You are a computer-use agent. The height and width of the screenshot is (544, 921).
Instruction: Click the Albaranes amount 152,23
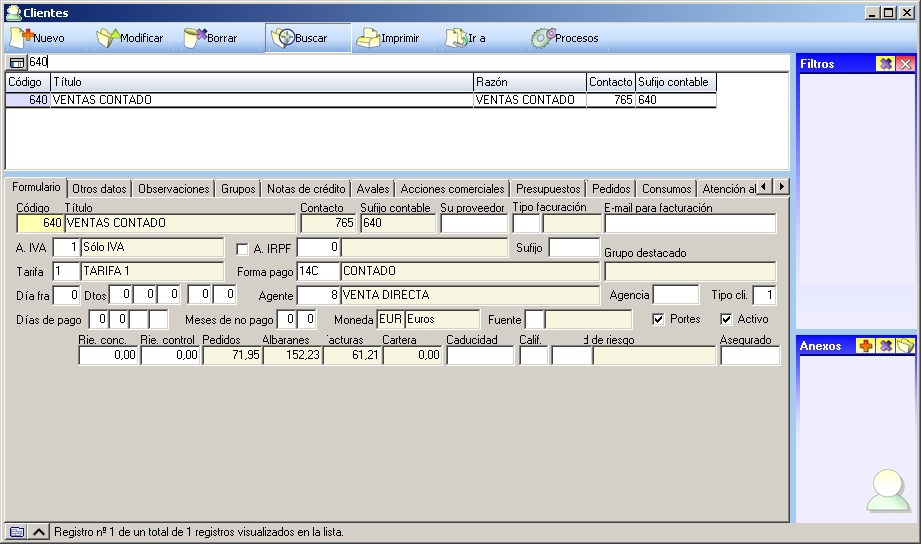point(293,355)
